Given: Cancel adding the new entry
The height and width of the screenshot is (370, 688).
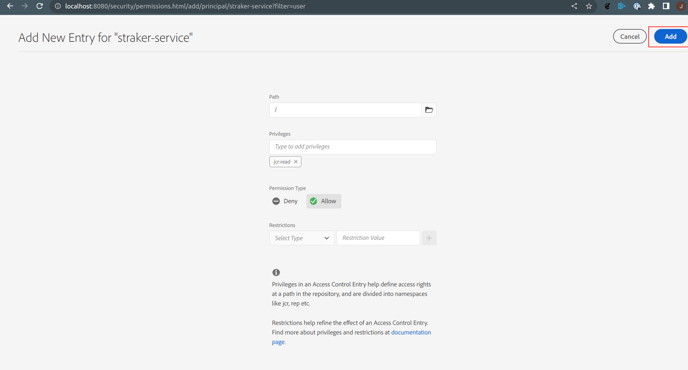Looking at the screenshot, I should [x=629, y=36].
